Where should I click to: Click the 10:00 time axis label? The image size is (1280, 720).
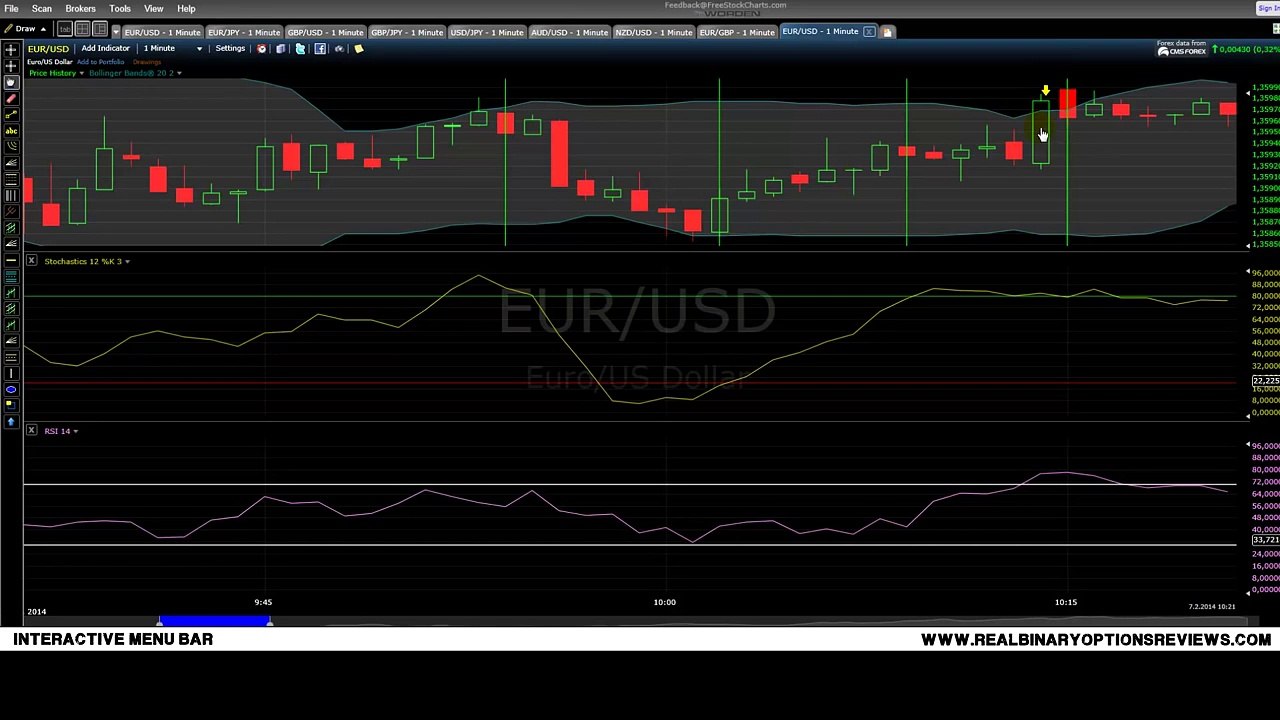pyautogui.click(x=664, y=602)
